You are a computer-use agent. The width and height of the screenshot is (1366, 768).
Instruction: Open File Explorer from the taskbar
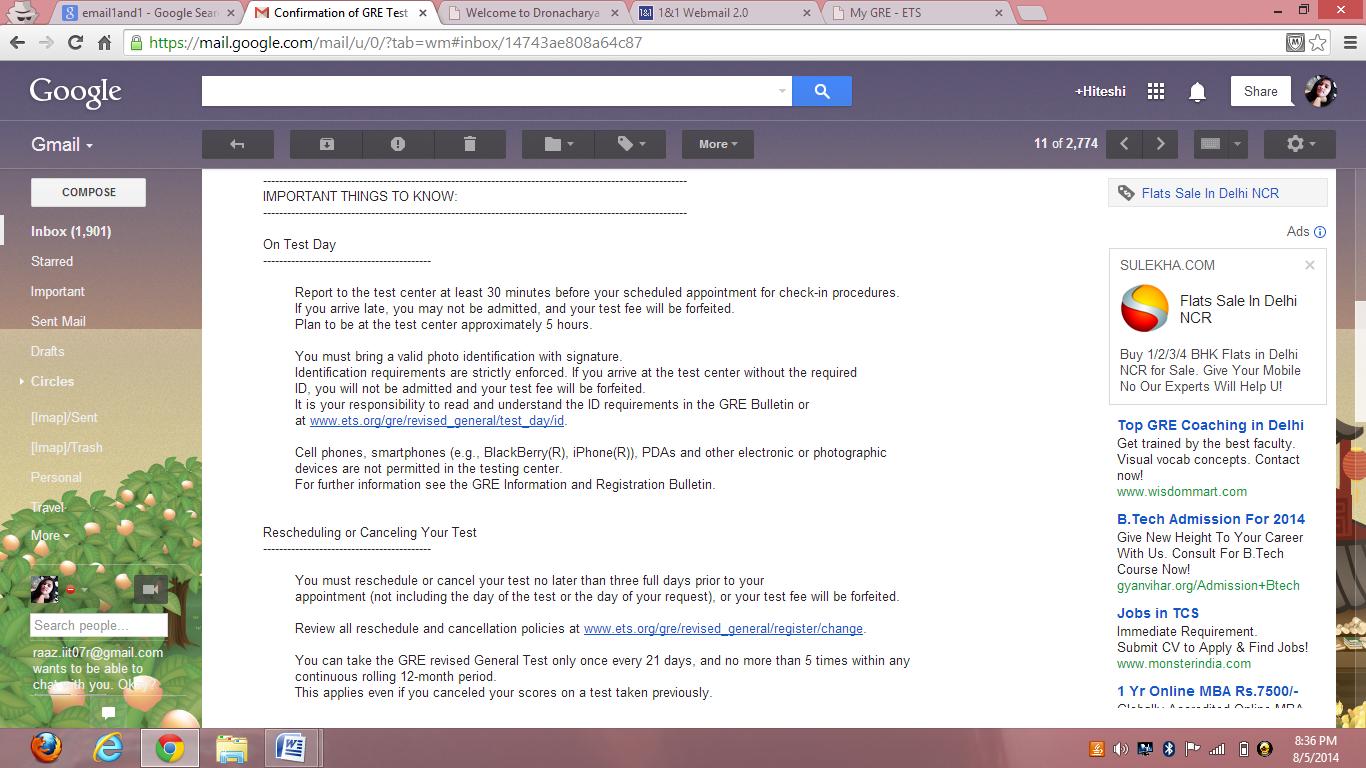231,748
